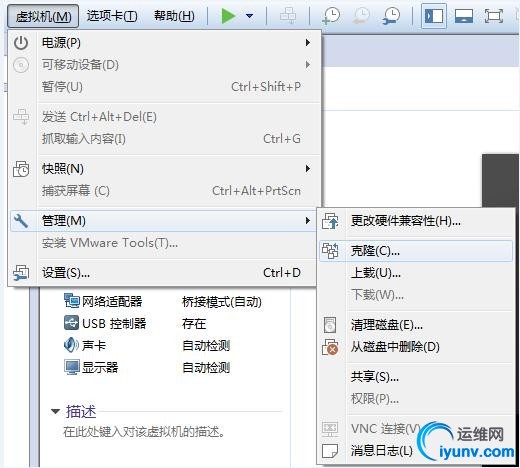Open the 电源(P) submenu
The height and width of the screenshot is (468, 520).
[163, 43]
